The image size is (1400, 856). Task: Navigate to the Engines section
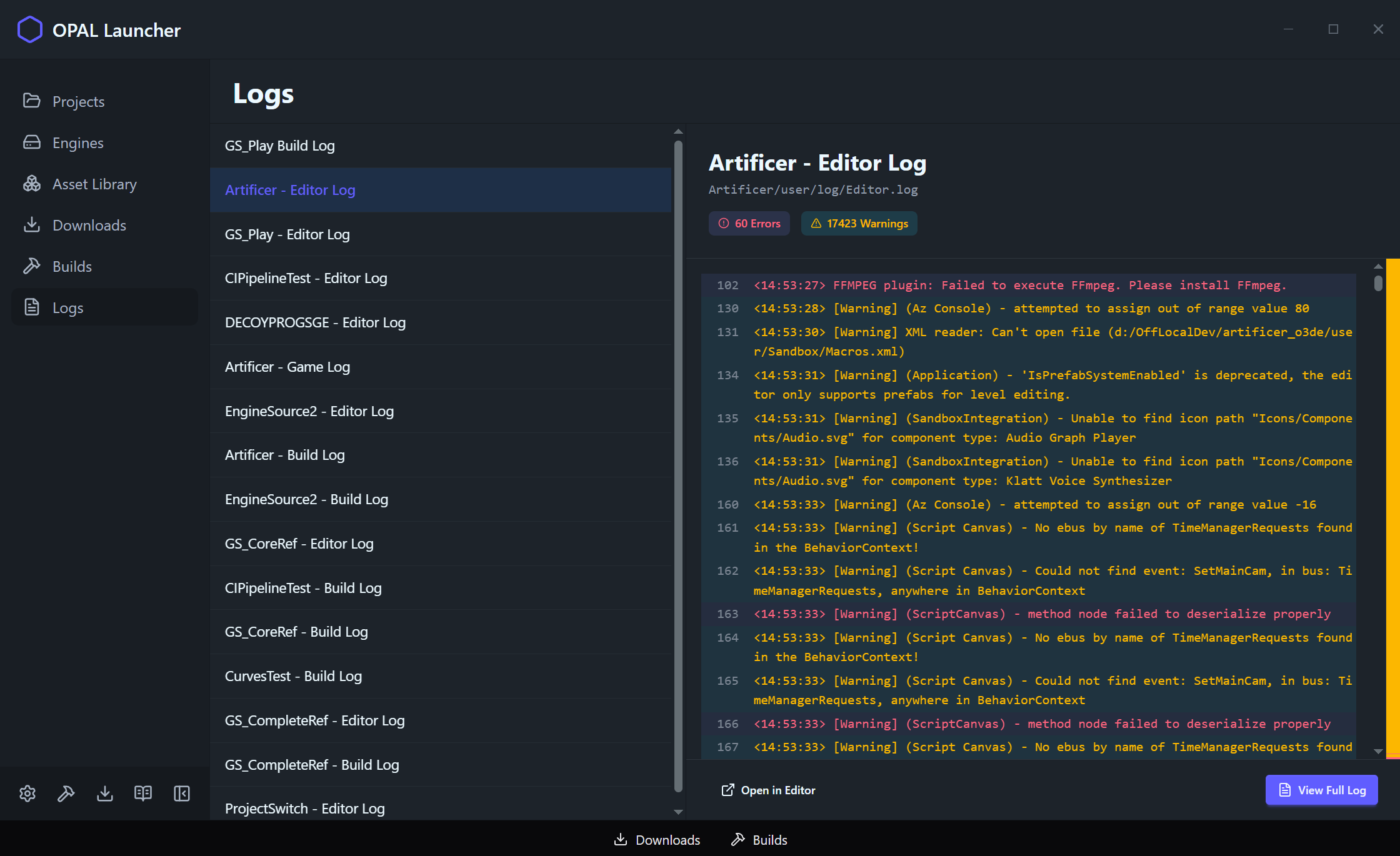click(104, 142)
